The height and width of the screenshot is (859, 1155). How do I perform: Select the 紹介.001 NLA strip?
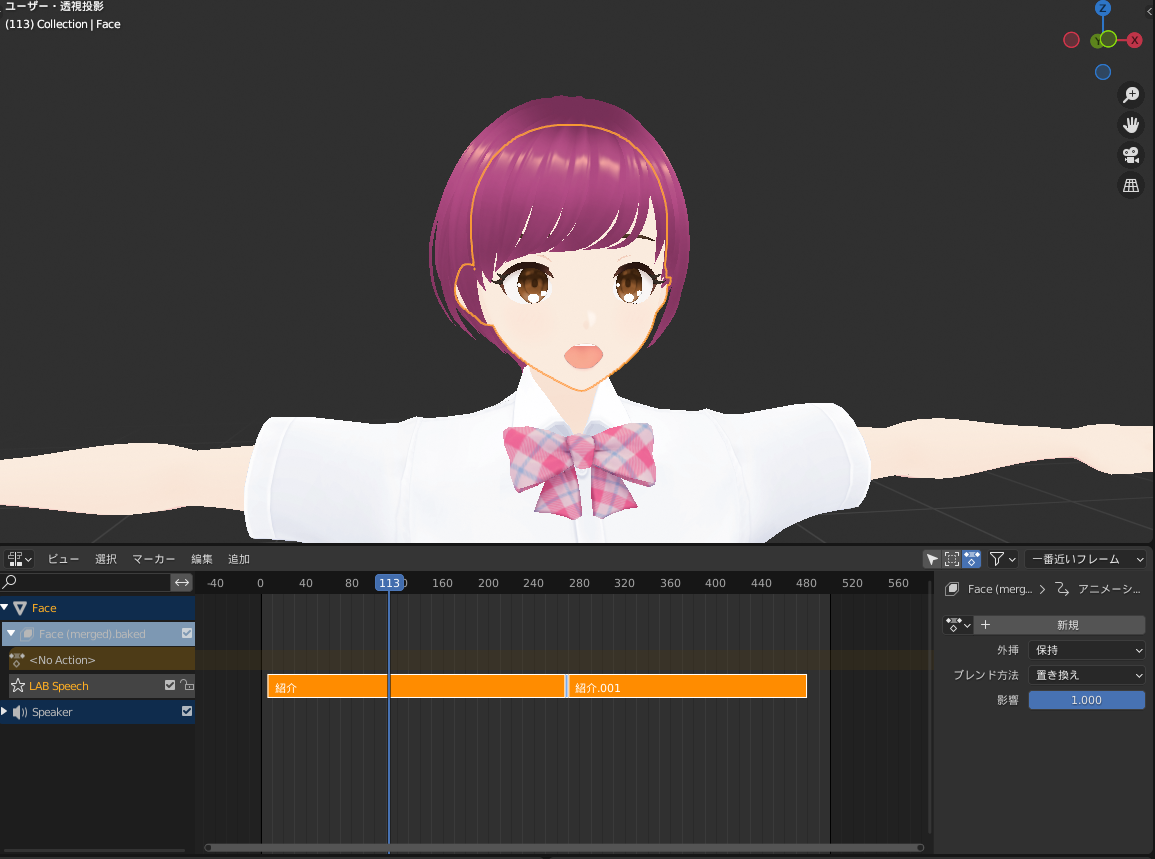pyautogui.click(x=687, y=686)
